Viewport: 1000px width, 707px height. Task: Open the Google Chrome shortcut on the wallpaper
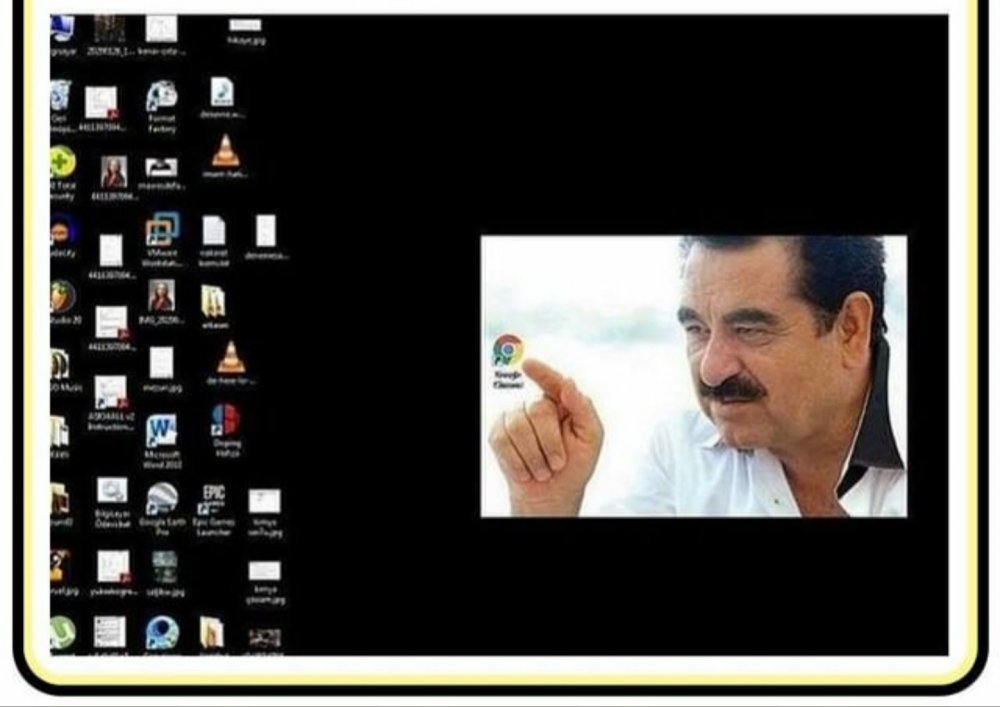pyautogui.click(x=508, y=352)
